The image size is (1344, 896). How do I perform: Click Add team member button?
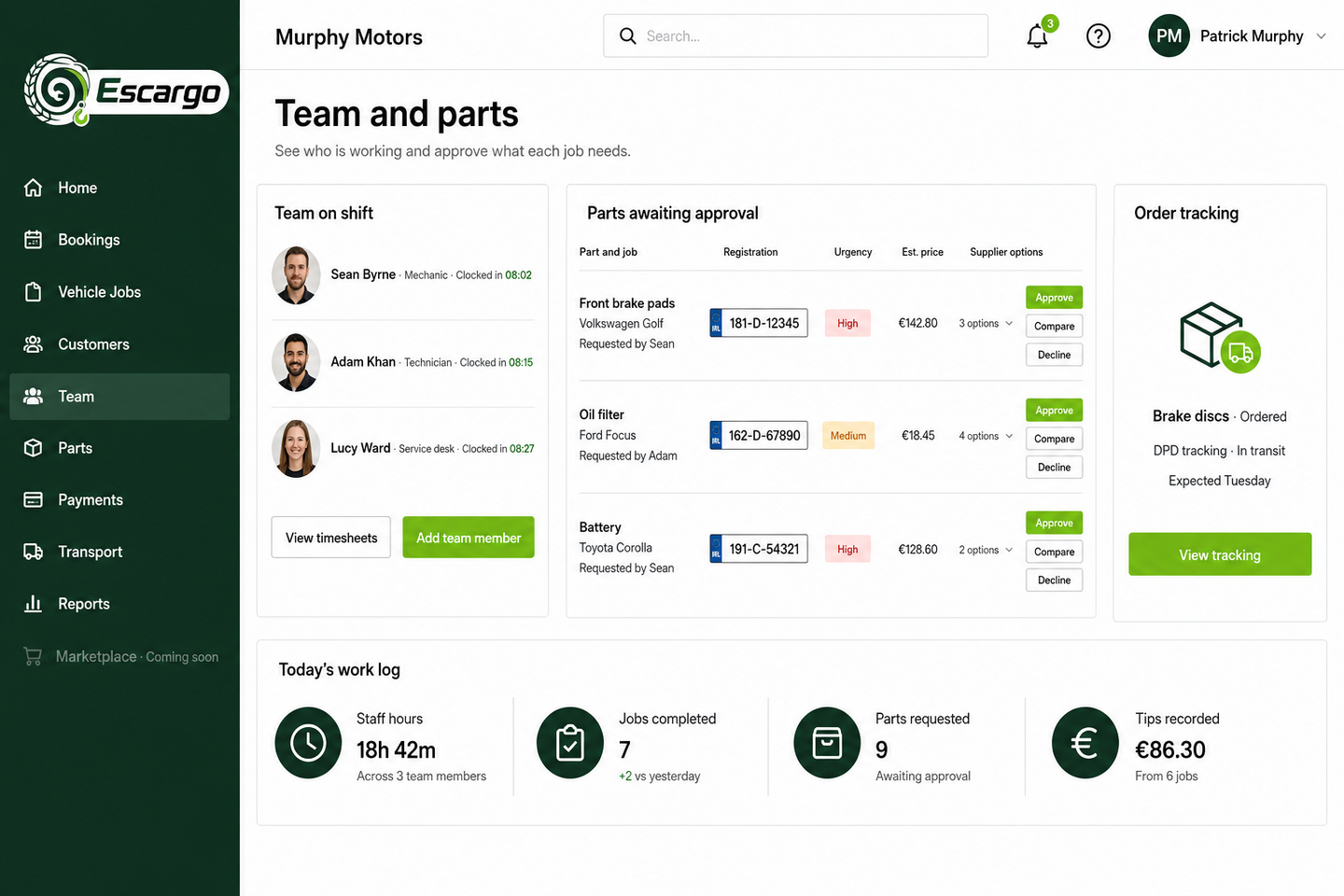click(x=469, y=538)
